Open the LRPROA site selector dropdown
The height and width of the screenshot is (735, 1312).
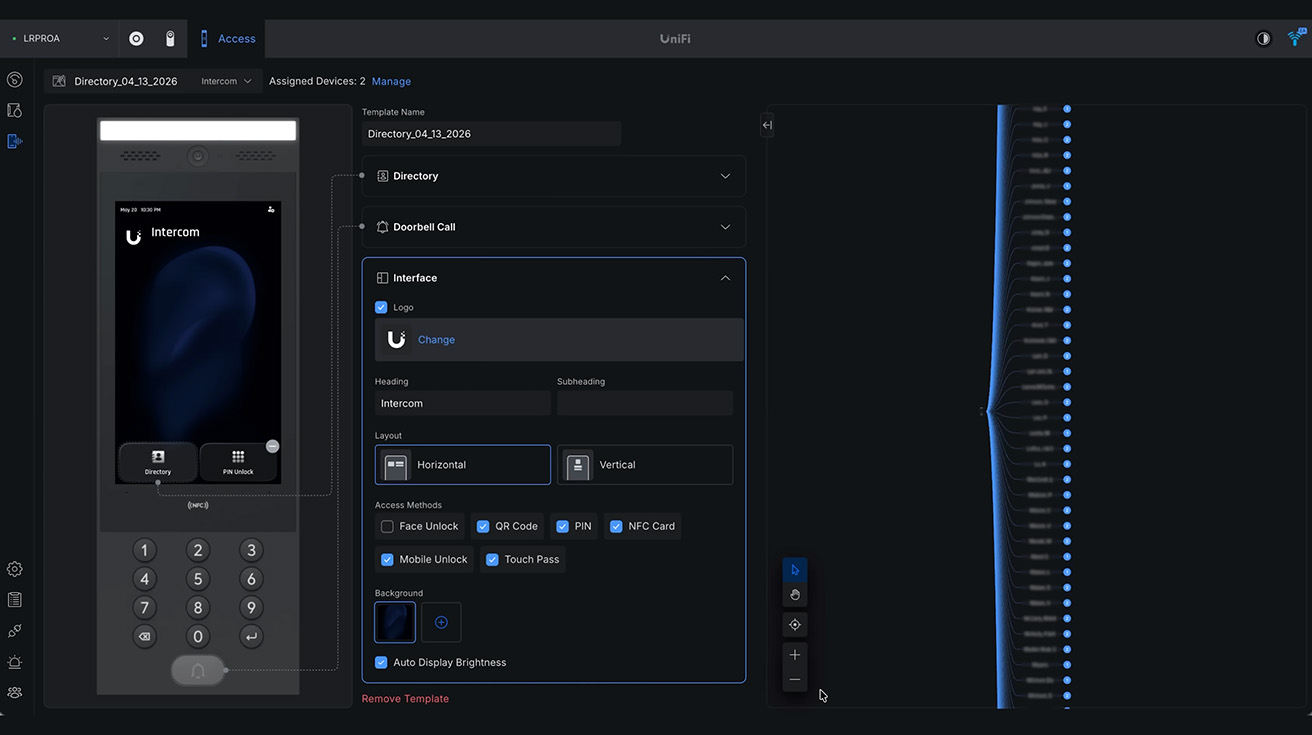click(x=59, y=38)
